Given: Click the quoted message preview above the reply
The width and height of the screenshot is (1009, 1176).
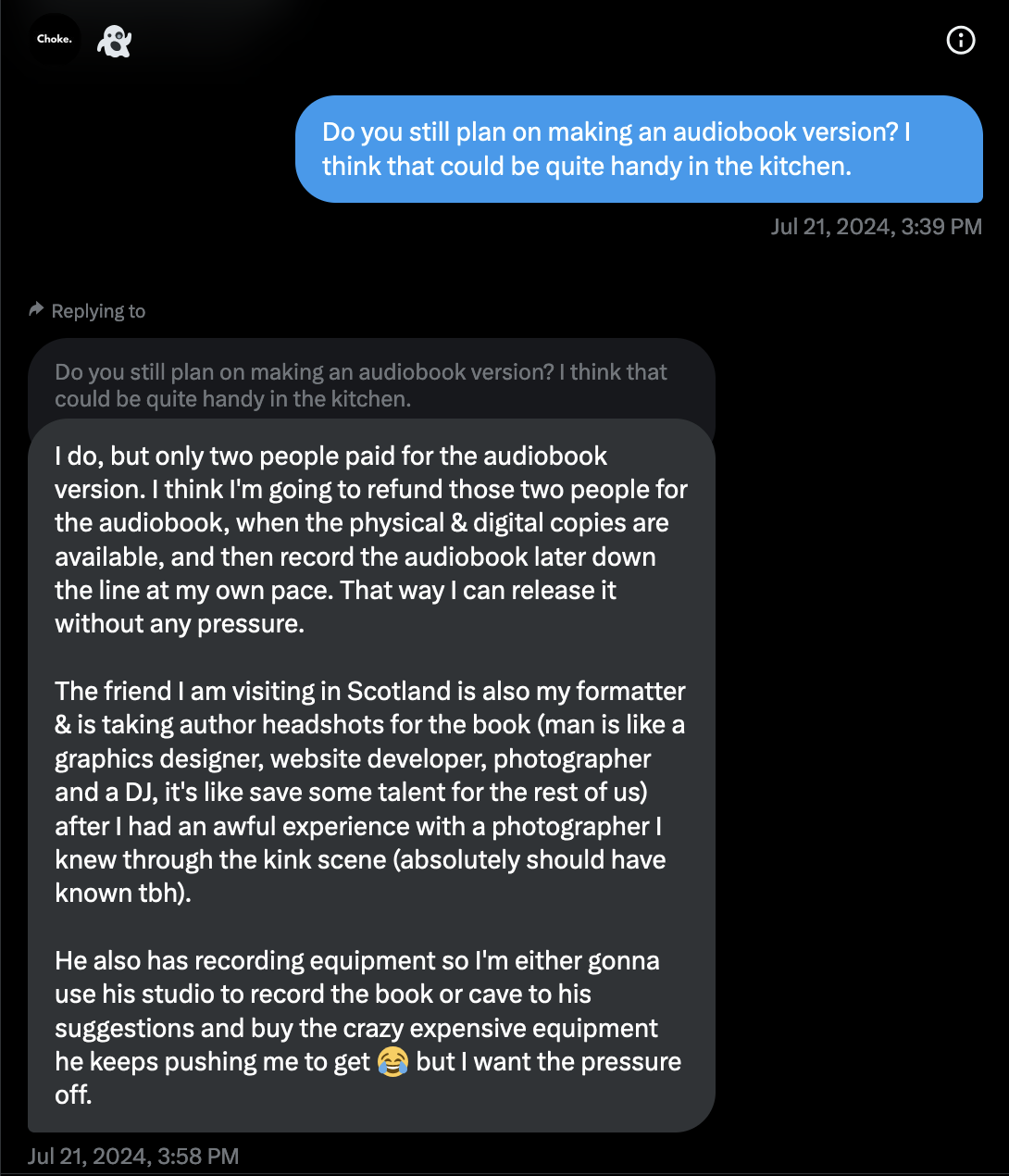Looking at the screenshot, I should pyautogui.click(x=361, y=384).
